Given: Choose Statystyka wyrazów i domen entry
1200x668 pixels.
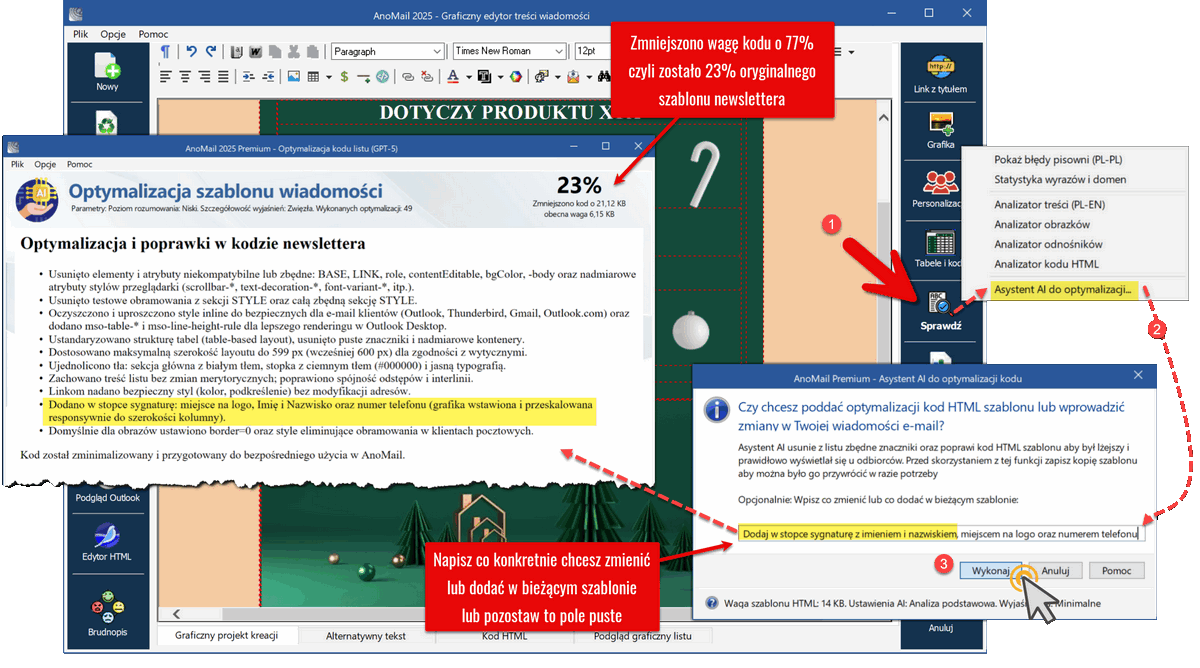Looking at the screenshot, I should pyautogui.click(x=1060, y=180).
